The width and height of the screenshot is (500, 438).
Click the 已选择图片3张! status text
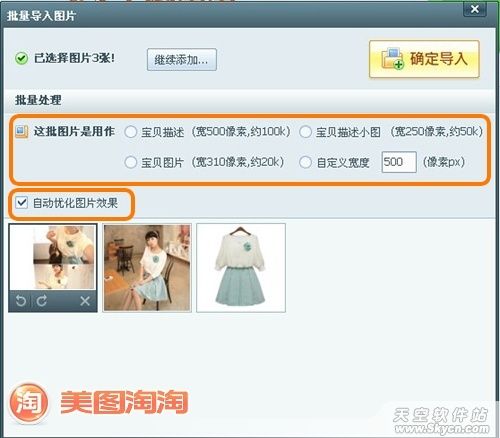(74, 58)
